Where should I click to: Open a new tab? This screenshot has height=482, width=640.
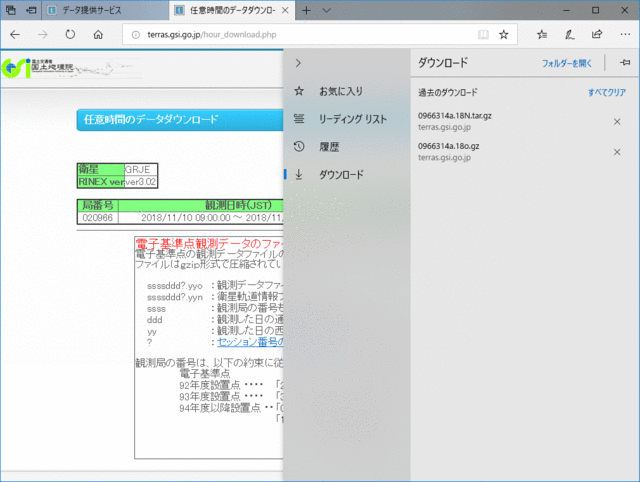[x=306, y=10]
